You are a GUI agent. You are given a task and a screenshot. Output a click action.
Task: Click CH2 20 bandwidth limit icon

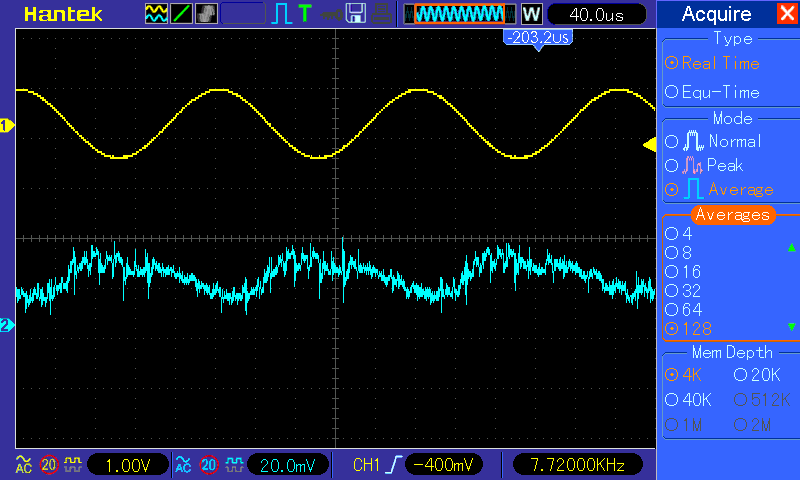coord(209,465)
